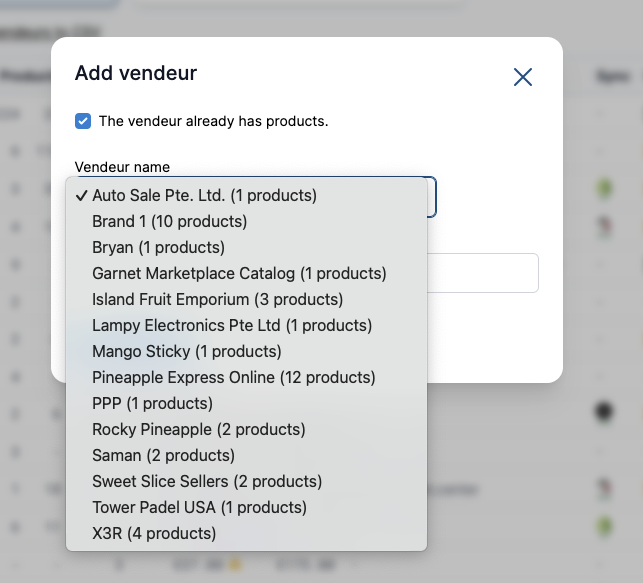The image size is (643, 583).
Task: Click the Vendeur name select box edge
Action: [431, 197]
